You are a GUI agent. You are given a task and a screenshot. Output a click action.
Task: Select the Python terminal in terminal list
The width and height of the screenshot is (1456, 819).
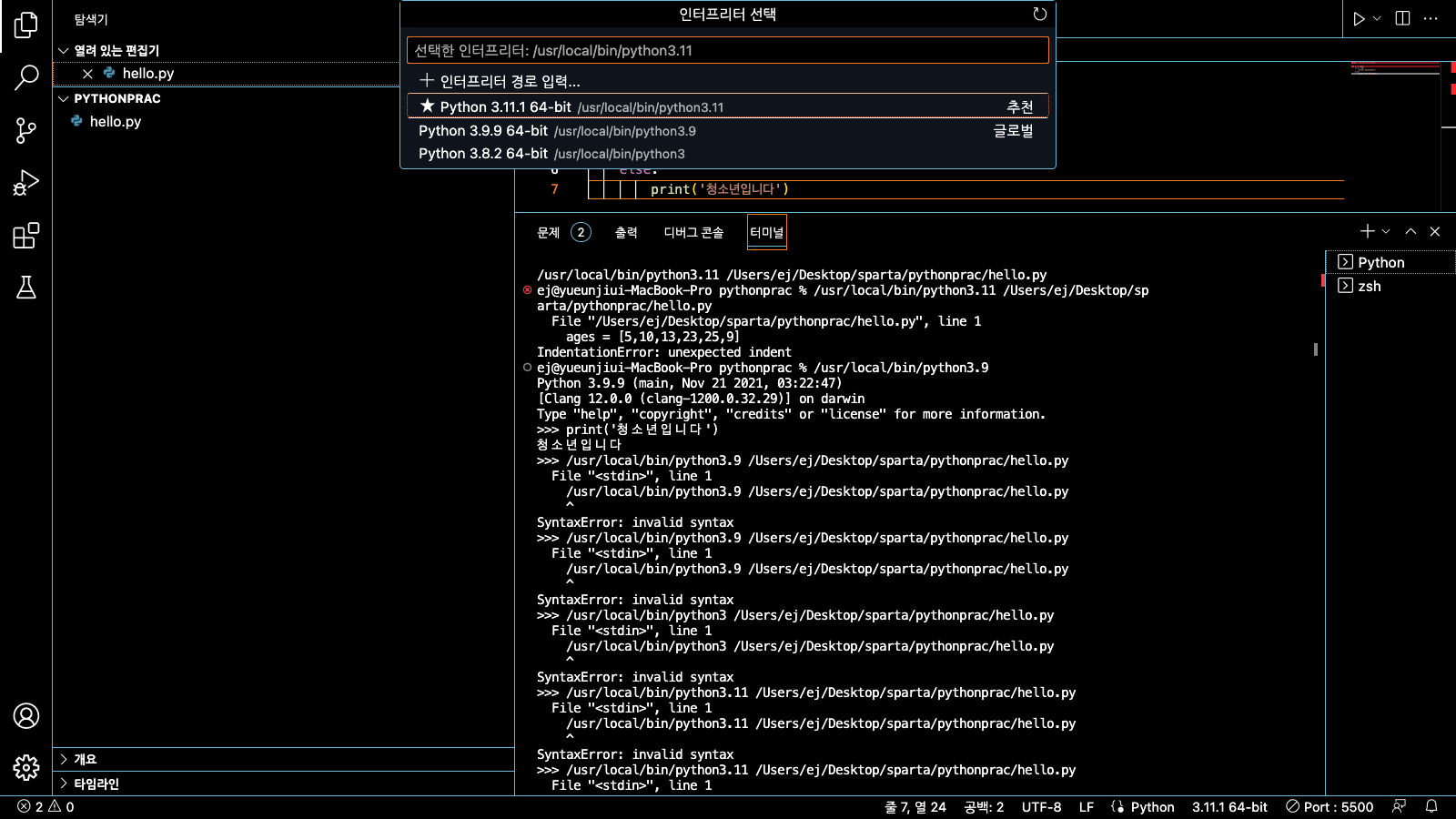click(x=1392, y=262)
